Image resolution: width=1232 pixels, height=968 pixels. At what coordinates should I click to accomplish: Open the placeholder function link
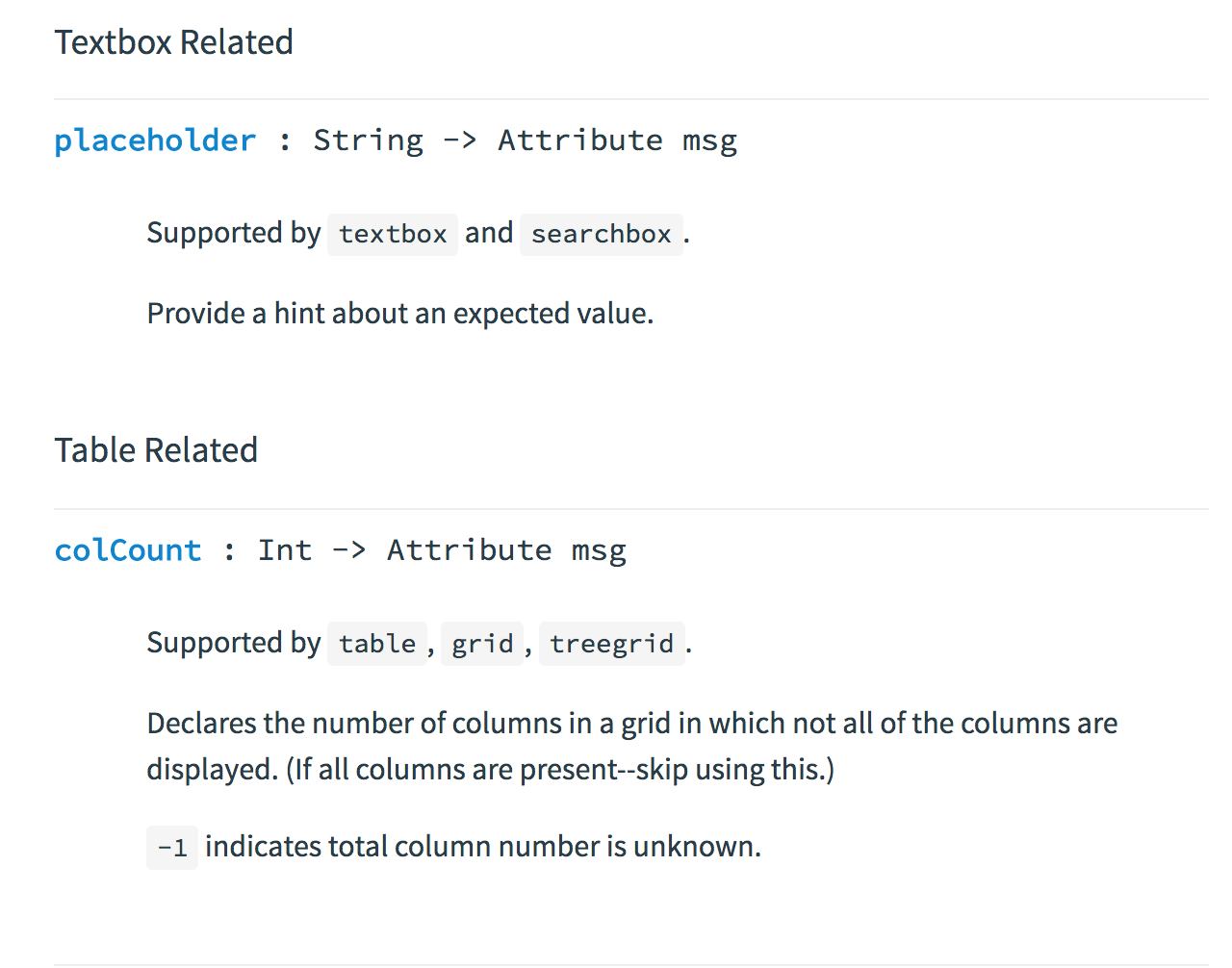point(155,140)
